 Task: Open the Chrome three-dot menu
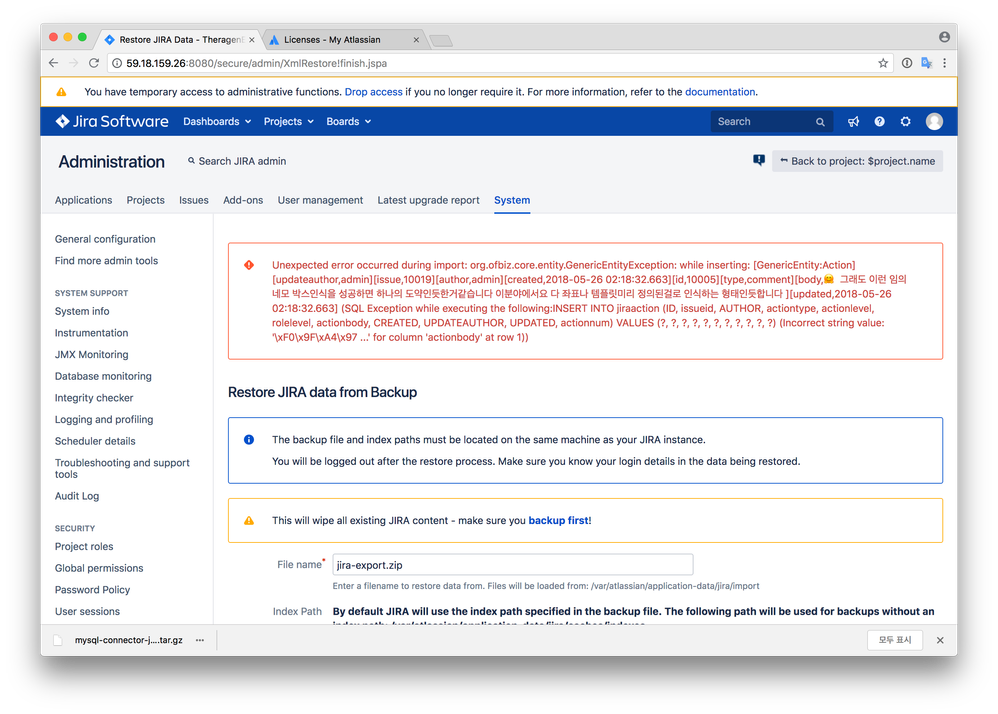tap(945, 63)
